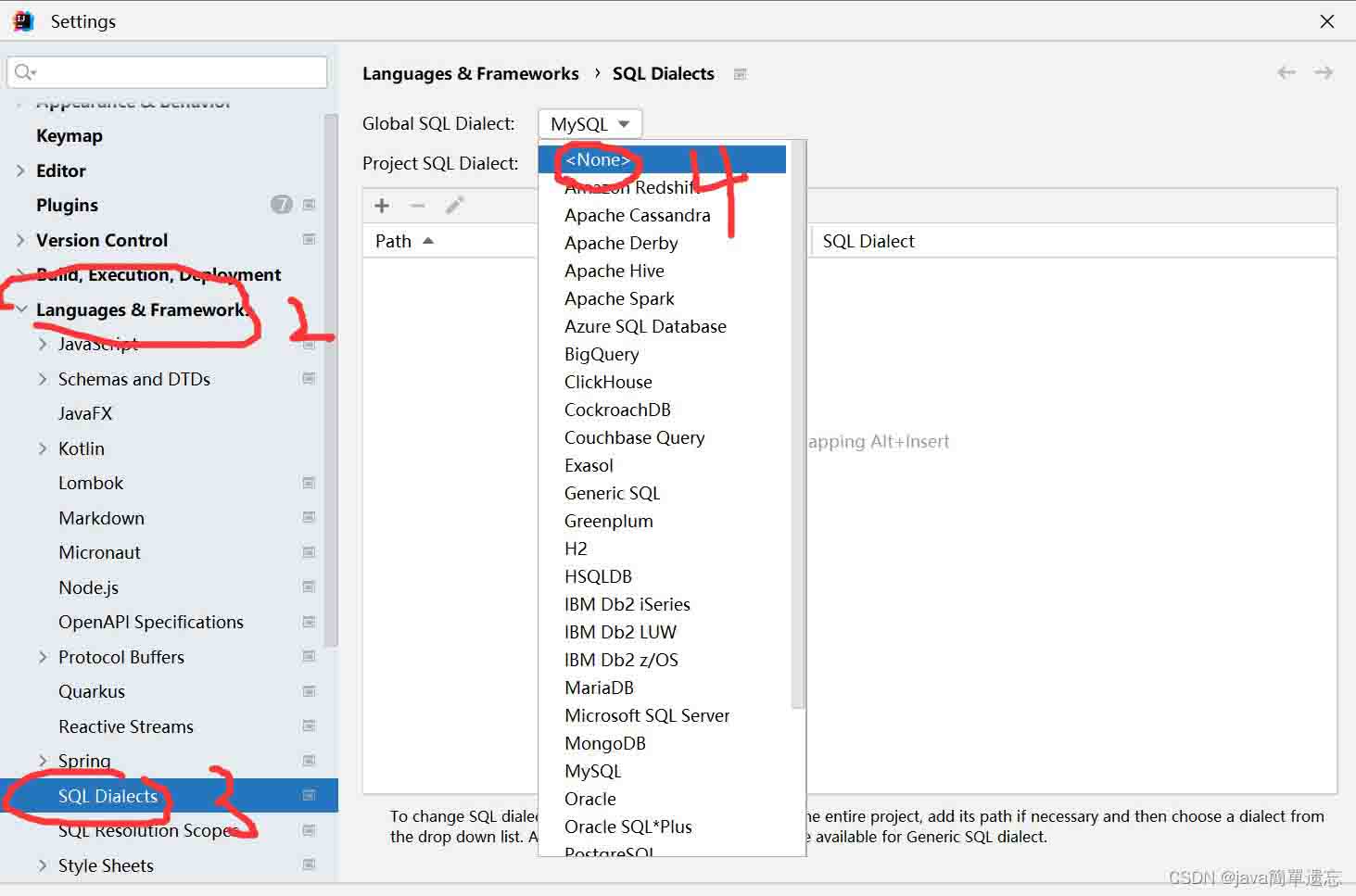Expand the Schemas and DTDs node
The image size is (1356, 896).
[x=43, y=379]
